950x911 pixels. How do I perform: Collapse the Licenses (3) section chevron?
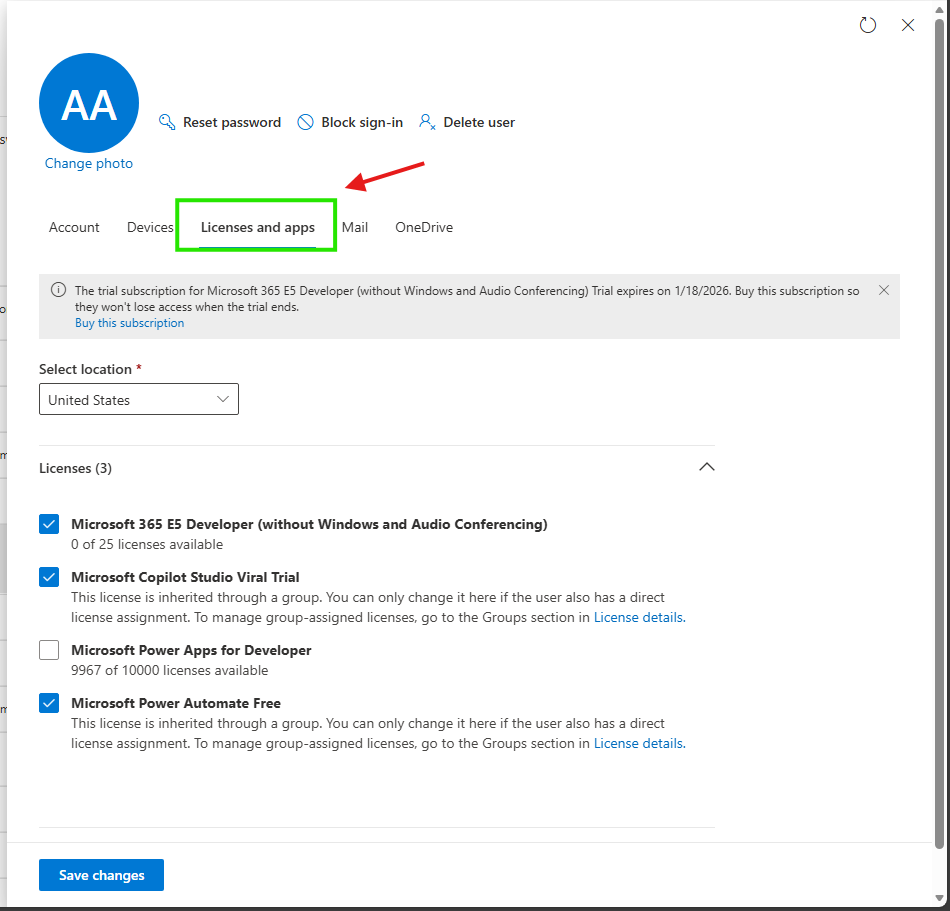click(x=706, y=467)
